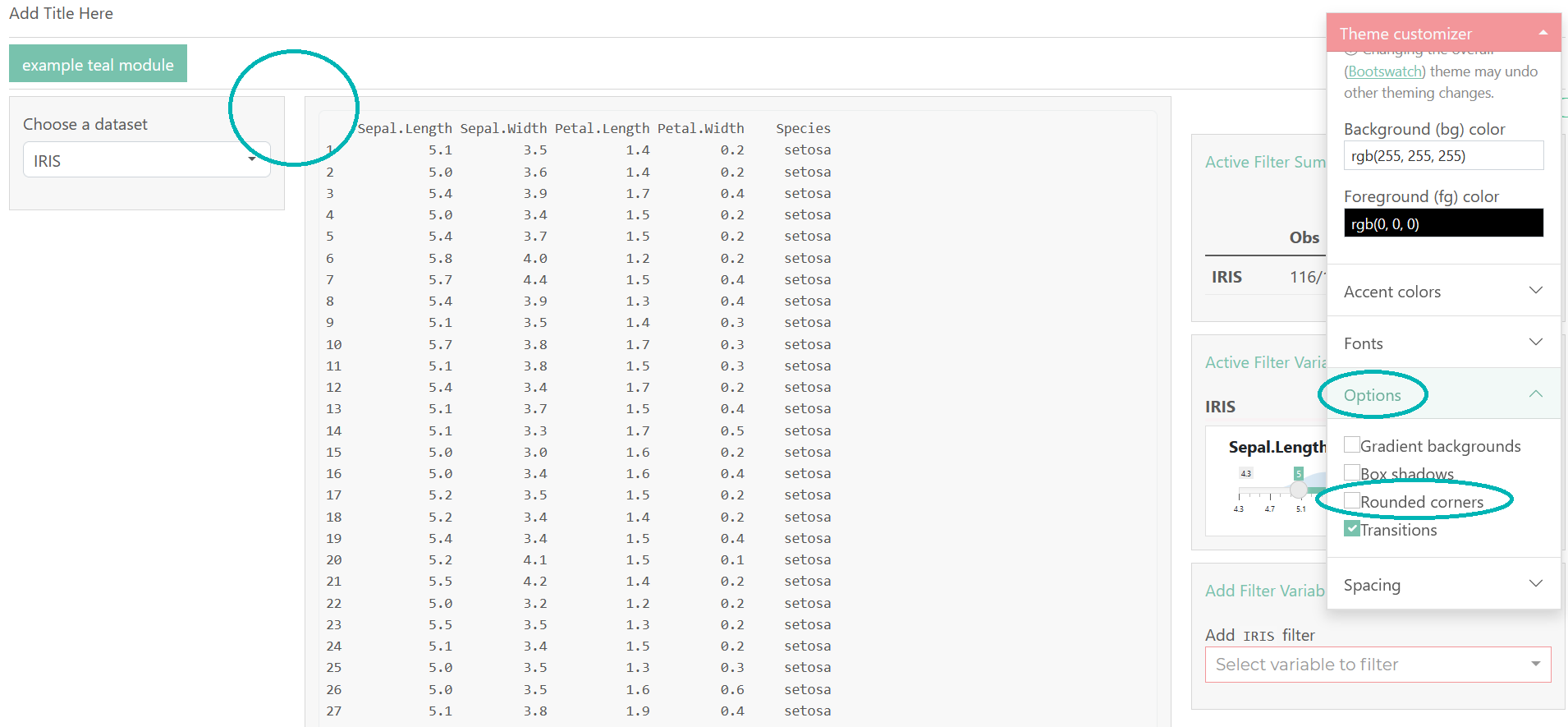The image size is (1568, 727).
Task: Click the filter variable dropdown arrow
Action: tap(1535, 664)
